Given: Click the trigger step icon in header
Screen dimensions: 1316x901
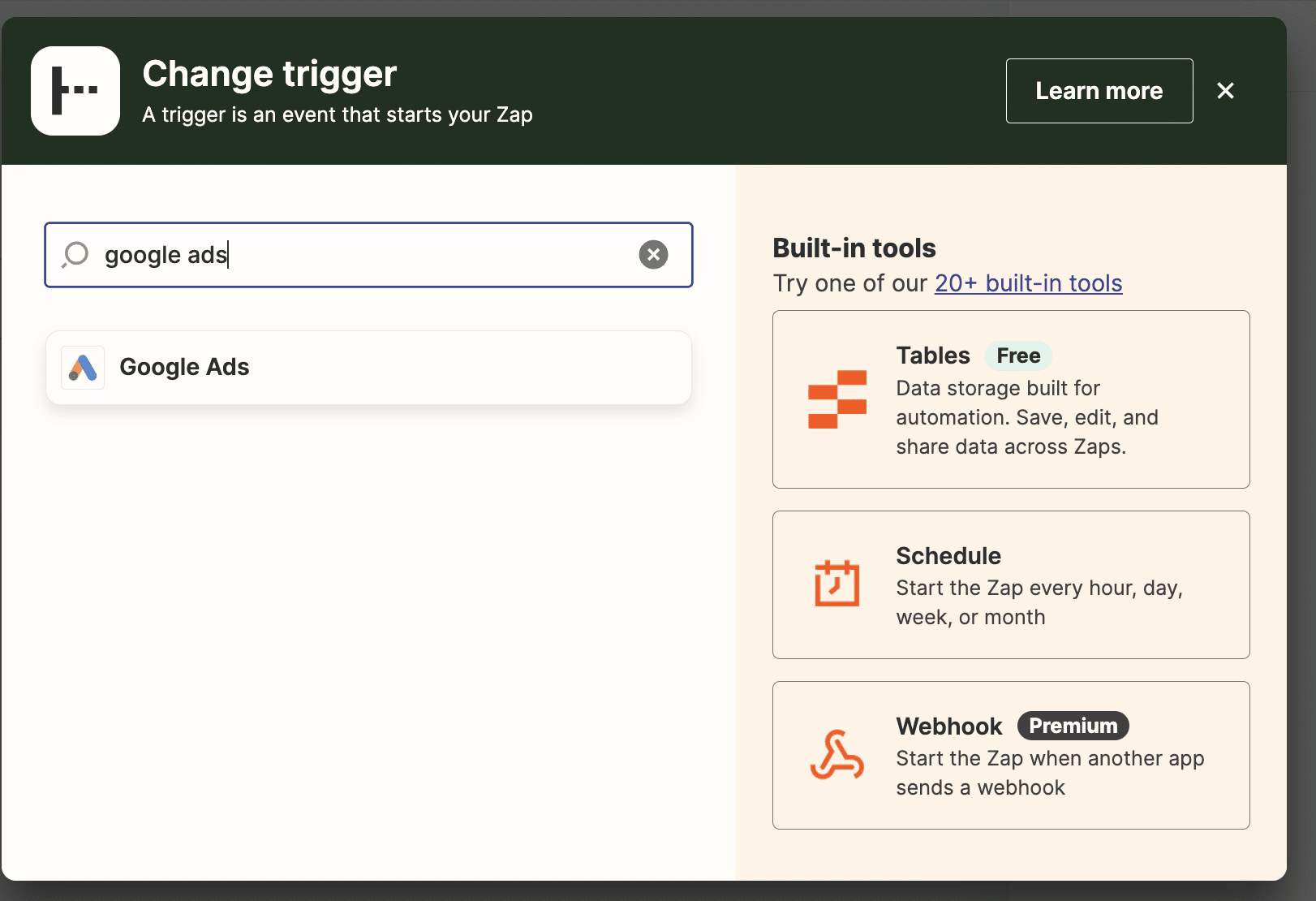Looking at the screenshot, I should [75, 91].
